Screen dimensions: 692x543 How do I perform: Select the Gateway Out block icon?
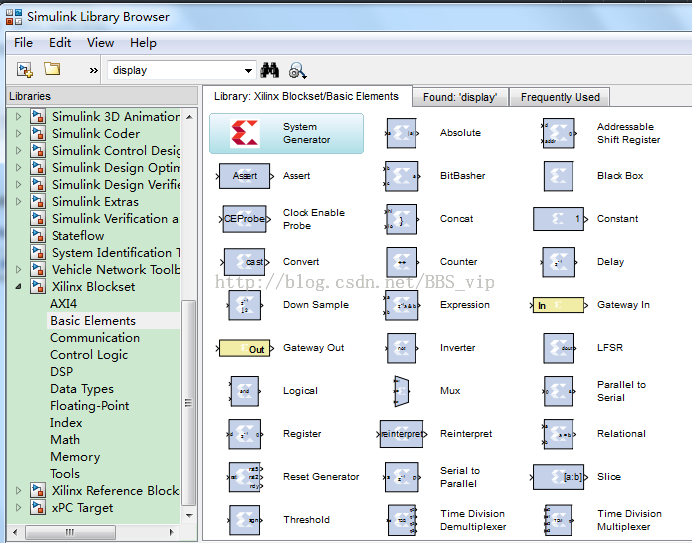pyautogui.click(x=244, y=348)
